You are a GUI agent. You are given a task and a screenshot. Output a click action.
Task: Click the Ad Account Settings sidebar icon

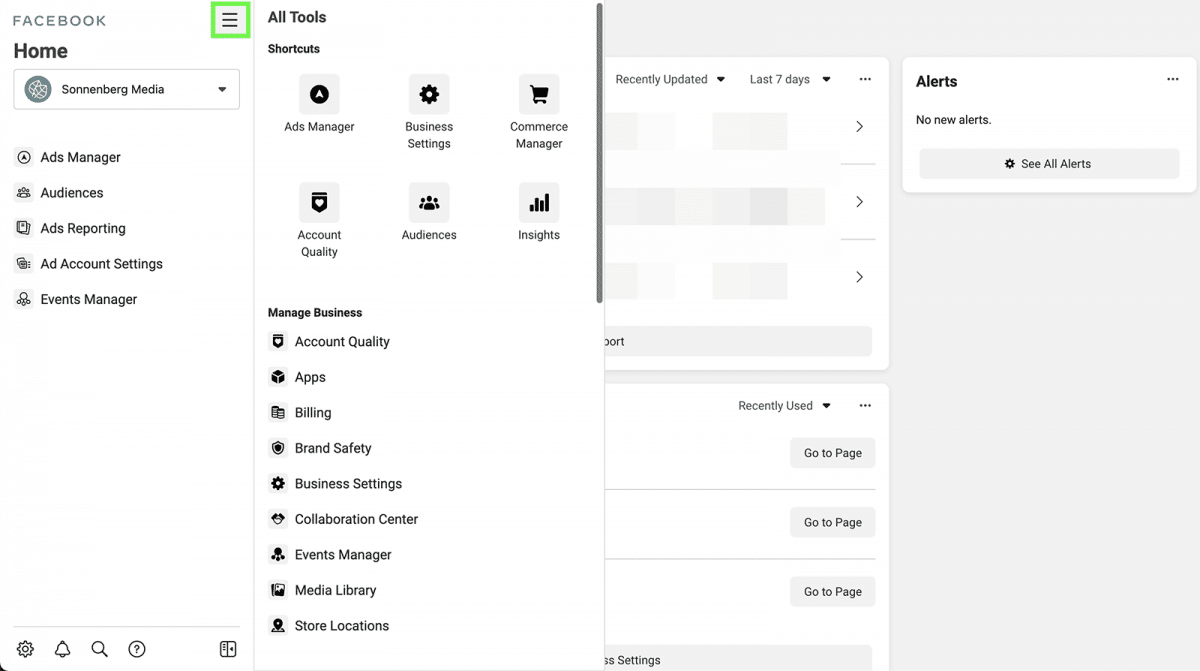[24, 264]
